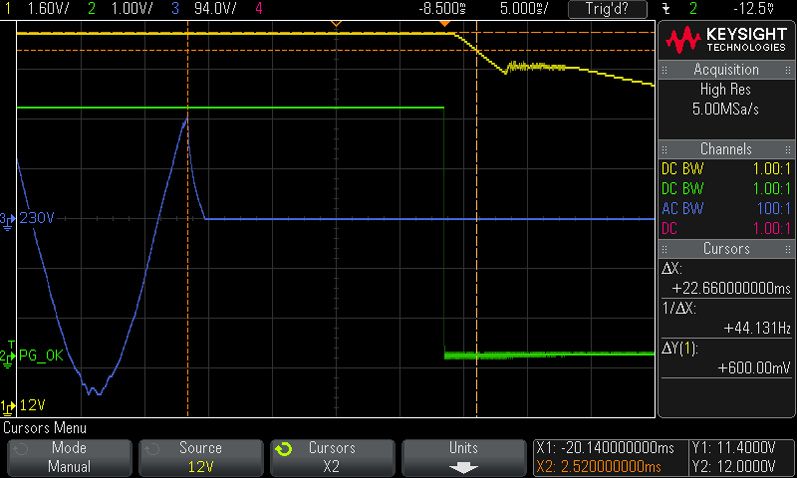The width and height of the screenshot is (797, 478).
Task: Select the X1: -20.14ms cursor readout
Action: tap(605, 448)
